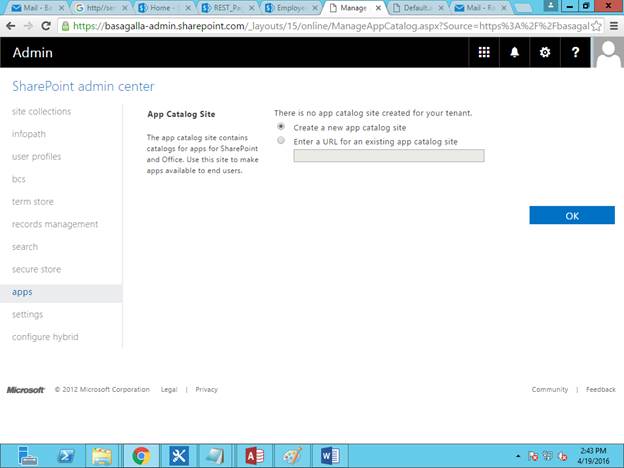Viewport: 624px width, 468px height.
Task: Open search in the sidebar
Action: [25, 247]
